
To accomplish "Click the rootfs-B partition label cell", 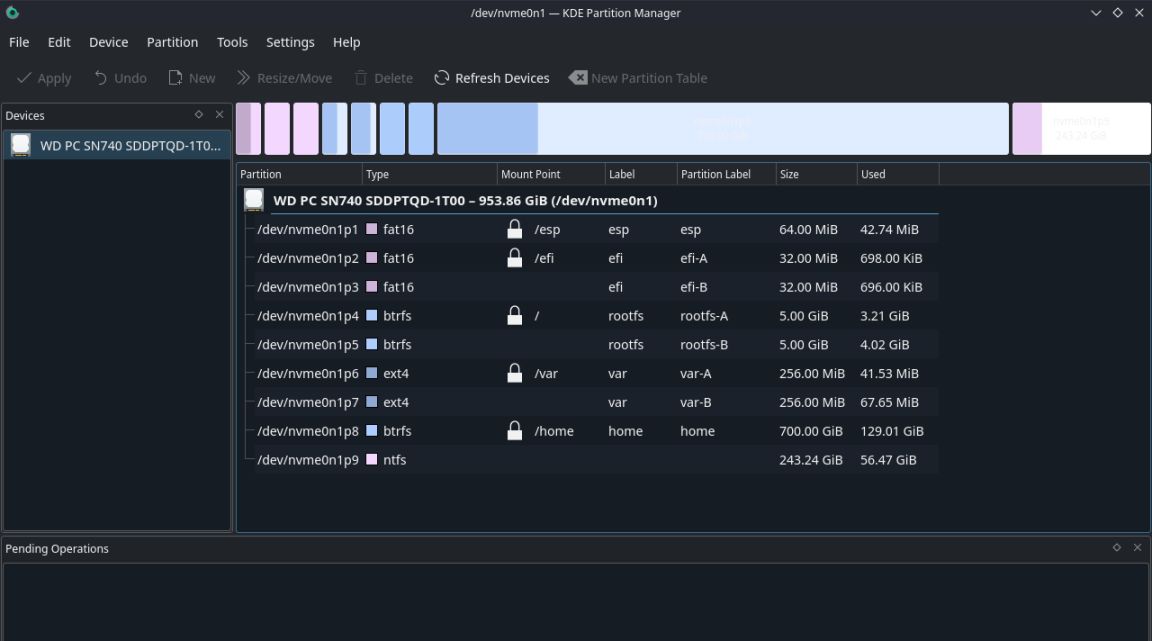I will (704, 344).
